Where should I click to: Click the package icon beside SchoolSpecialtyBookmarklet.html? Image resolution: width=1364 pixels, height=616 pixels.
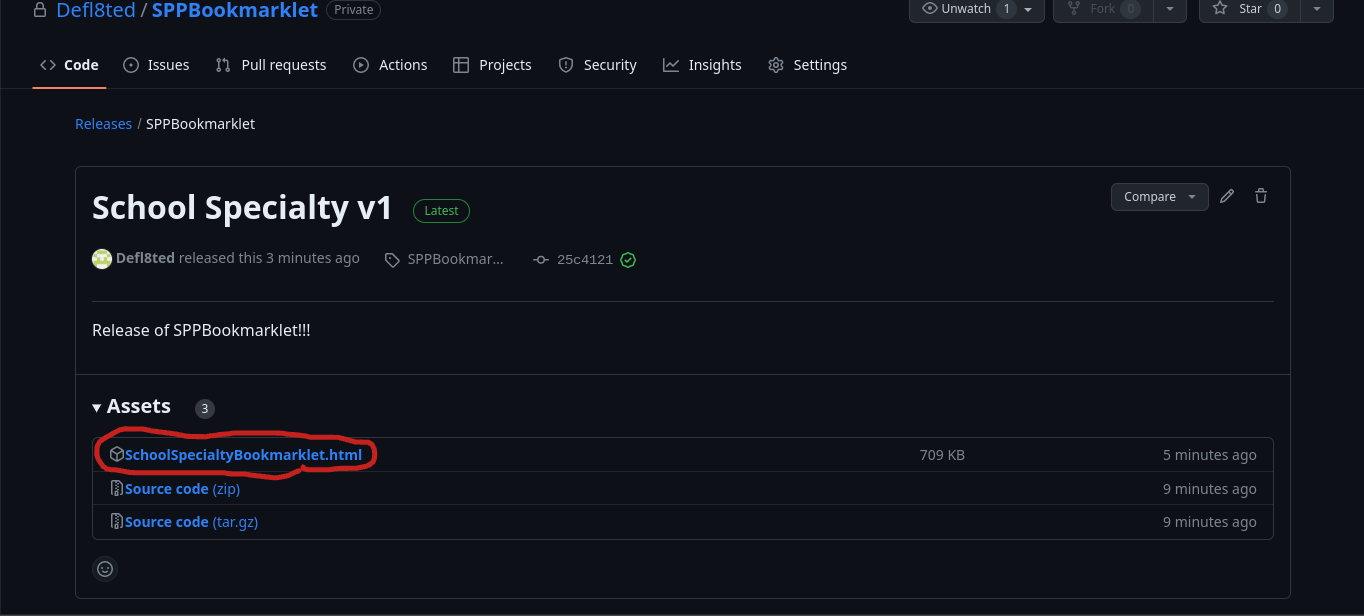[117, 454]
